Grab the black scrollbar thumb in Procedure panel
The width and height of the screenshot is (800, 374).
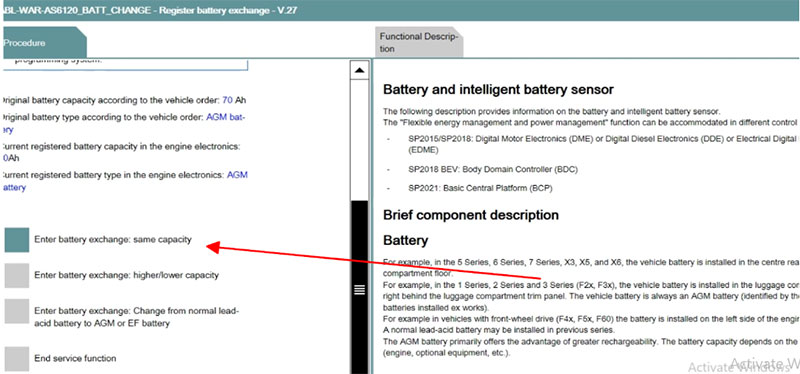coord(359,287)
